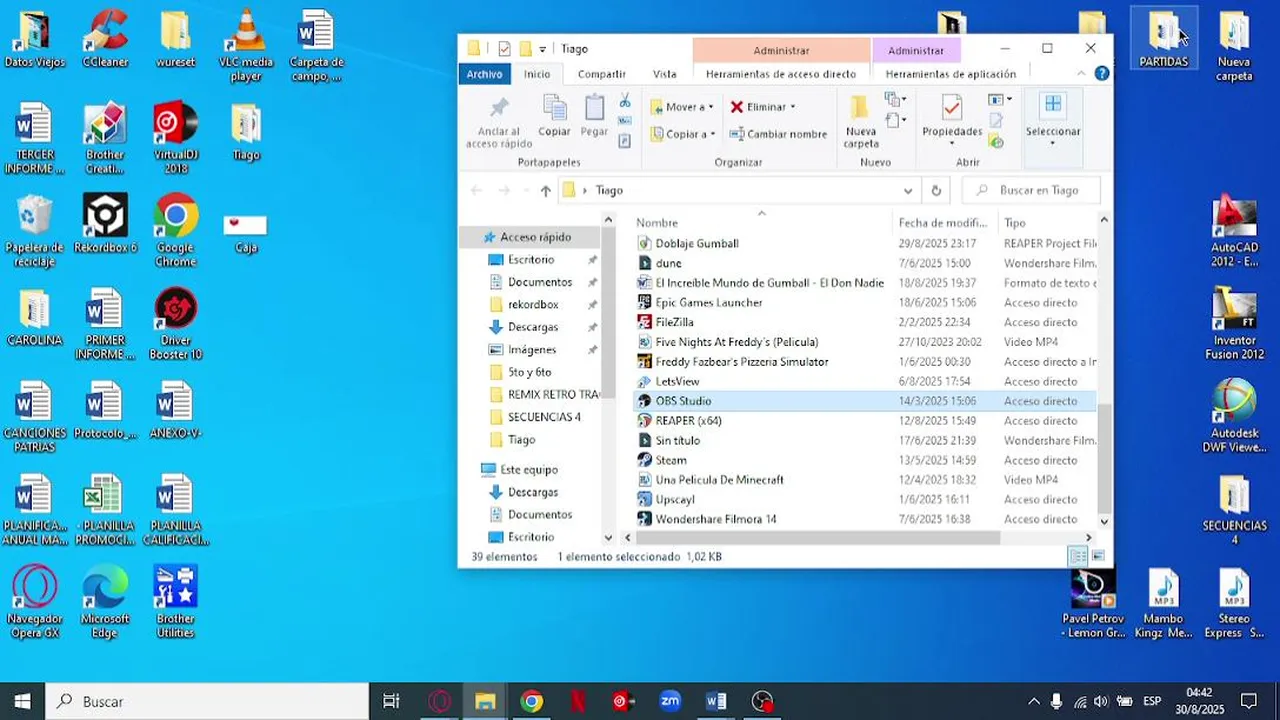Viewport: 1280px width, 720px height.
Task: Open the Eliminar dropdown arrow
Action: 793,107
